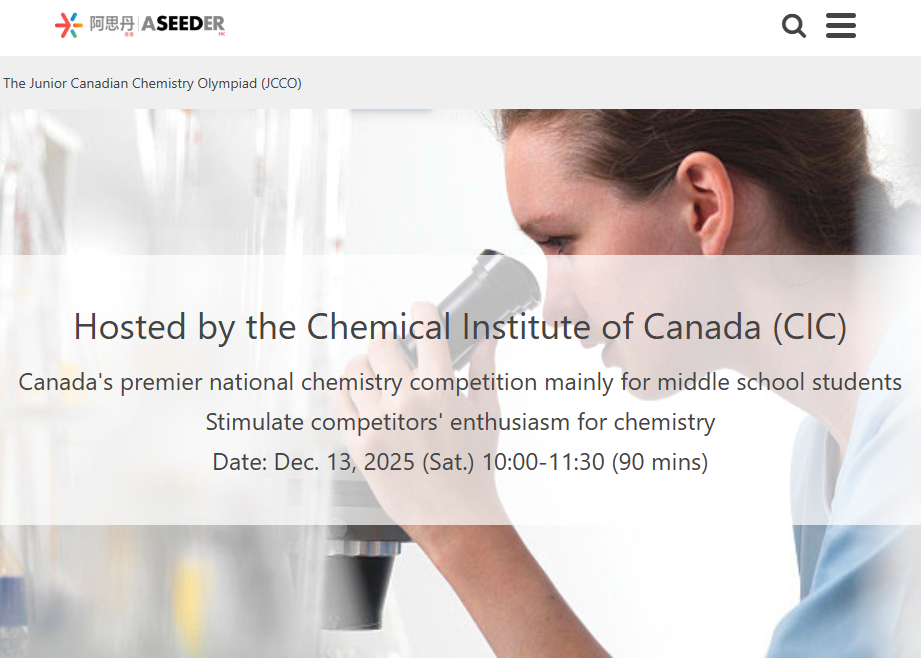This screenshot has width=921, height=658.
Task: Click the Stimulate competitors' enthusiasm text line
Action: point(460,422)
